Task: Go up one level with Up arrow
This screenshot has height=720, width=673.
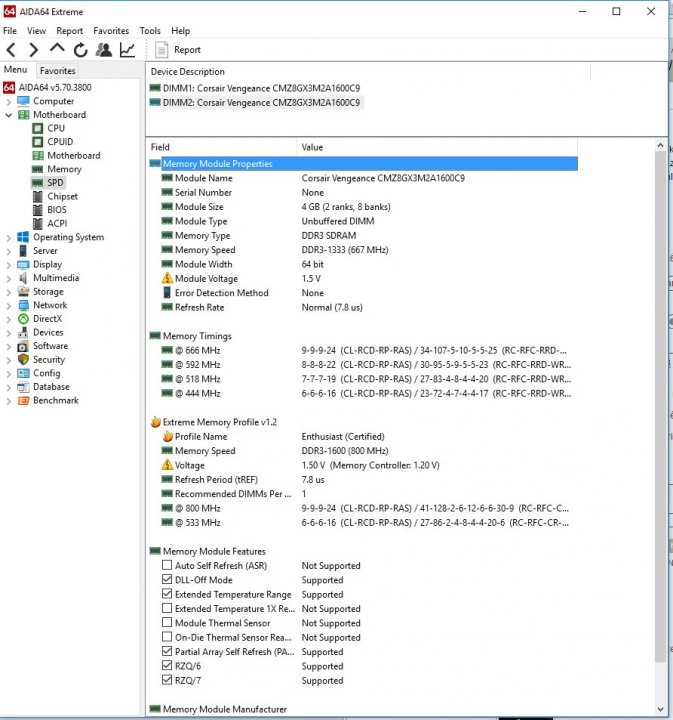Action: (x=57, y=48)
